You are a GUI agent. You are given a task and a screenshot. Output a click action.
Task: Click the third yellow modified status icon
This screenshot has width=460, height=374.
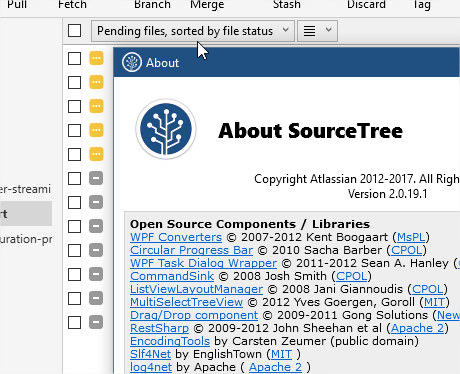pos(96,106)
